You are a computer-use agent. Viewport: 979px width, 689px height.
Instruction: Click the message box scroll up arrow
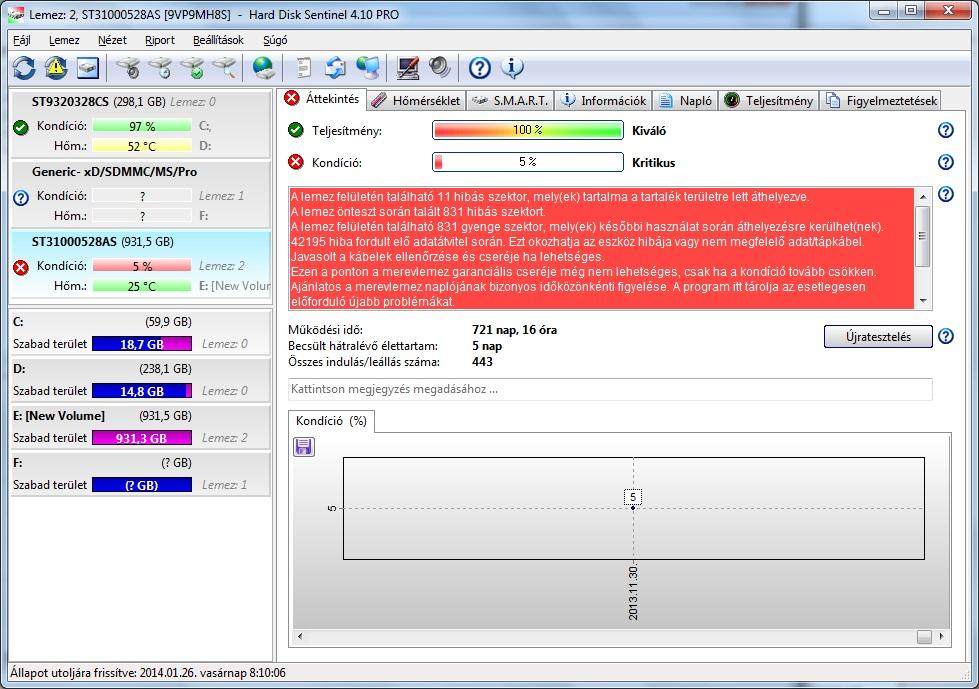[x=923, y=197]
